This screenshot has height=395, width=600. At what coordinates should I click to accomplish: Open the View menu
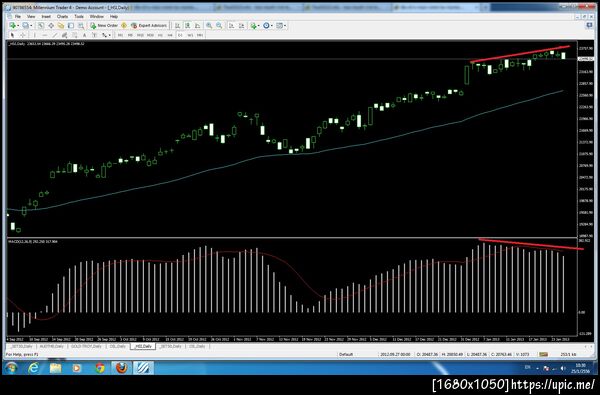tap(31, 16)
